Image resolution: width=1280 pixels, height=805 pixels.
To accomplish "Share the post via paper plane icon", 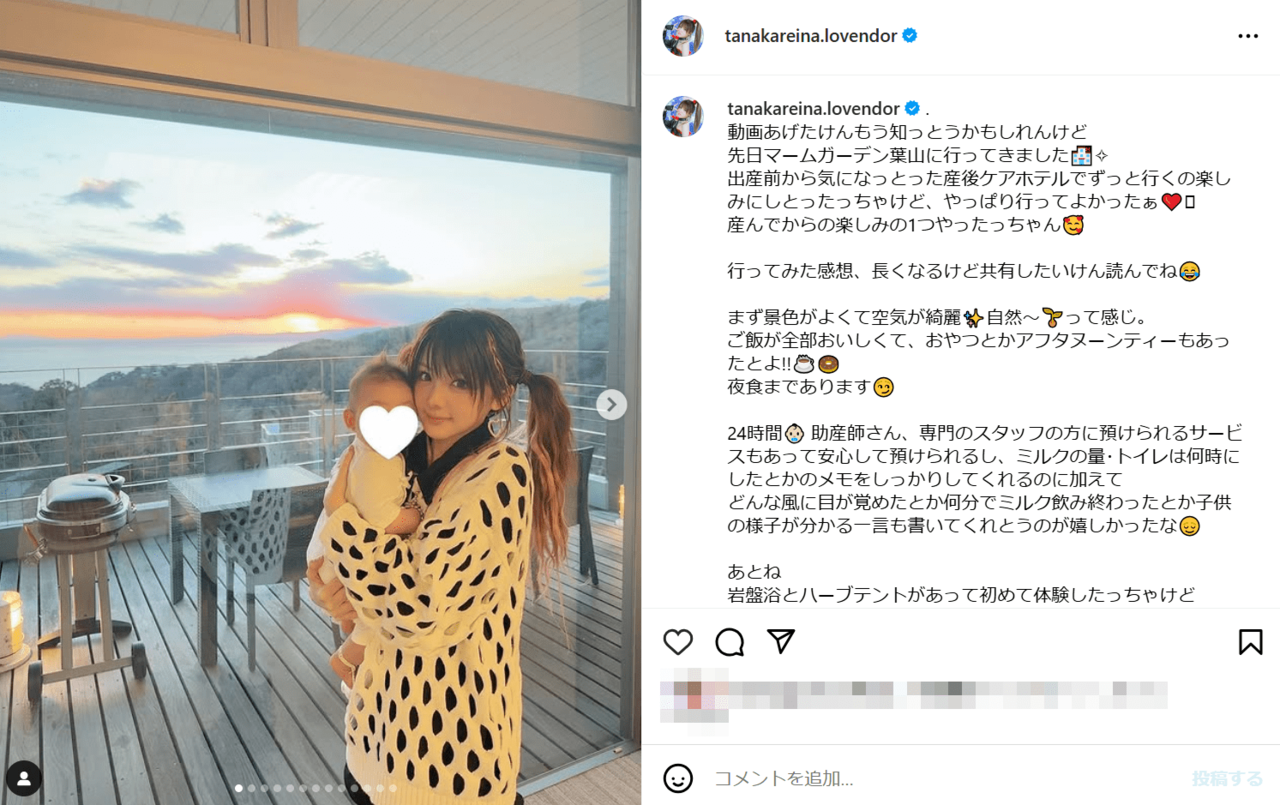I will click(x=781, y=641).
